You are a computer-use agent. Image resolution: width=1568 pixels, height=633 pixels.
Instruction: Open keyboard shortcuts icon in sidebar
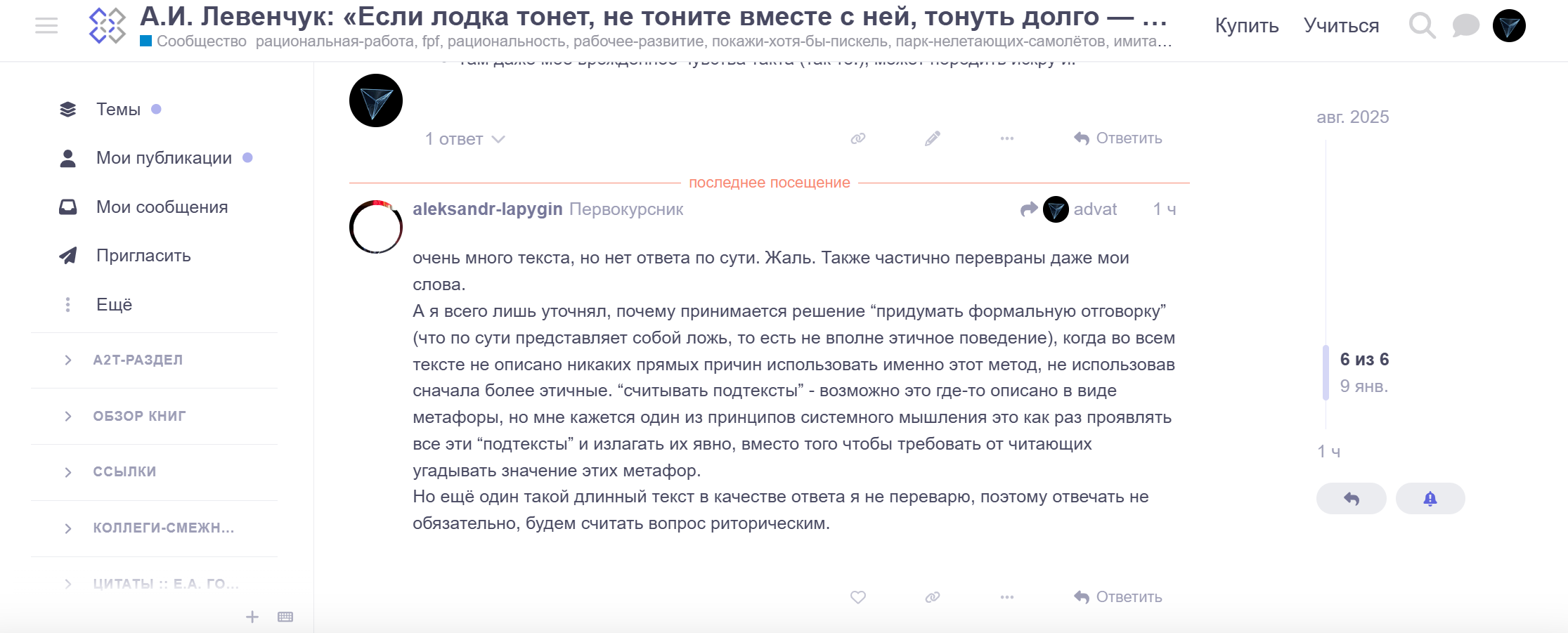(285, 617)
